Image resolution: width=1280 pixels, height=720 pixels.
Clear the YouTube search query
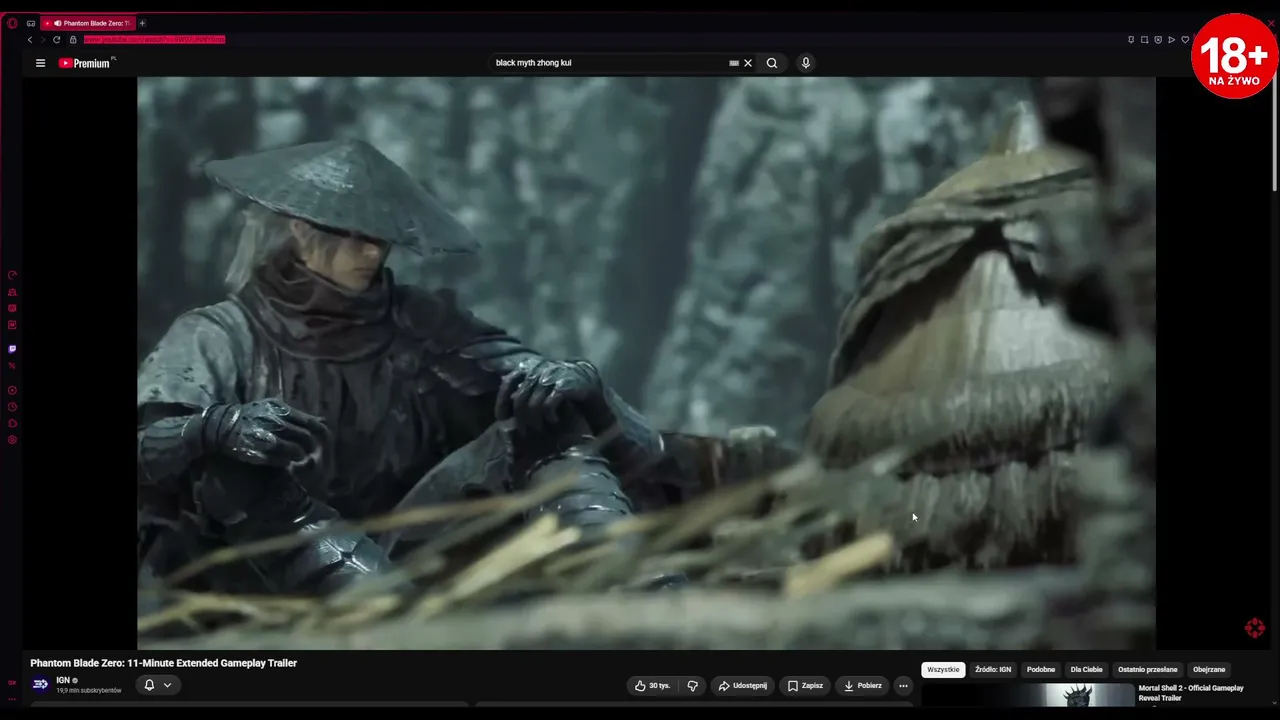(747, 63)
